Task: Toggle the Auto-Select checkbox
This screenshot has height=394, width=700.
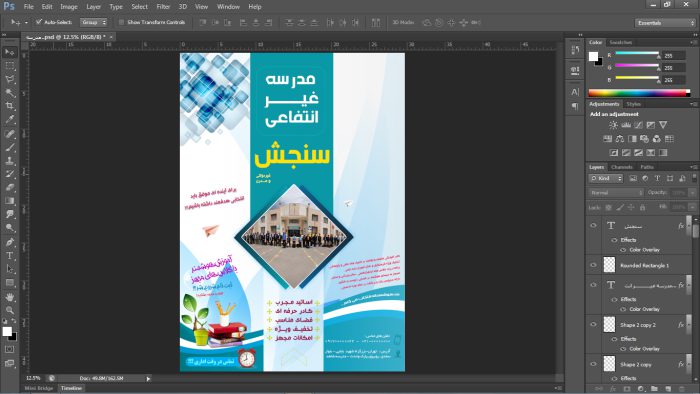Action: (39, 22)
